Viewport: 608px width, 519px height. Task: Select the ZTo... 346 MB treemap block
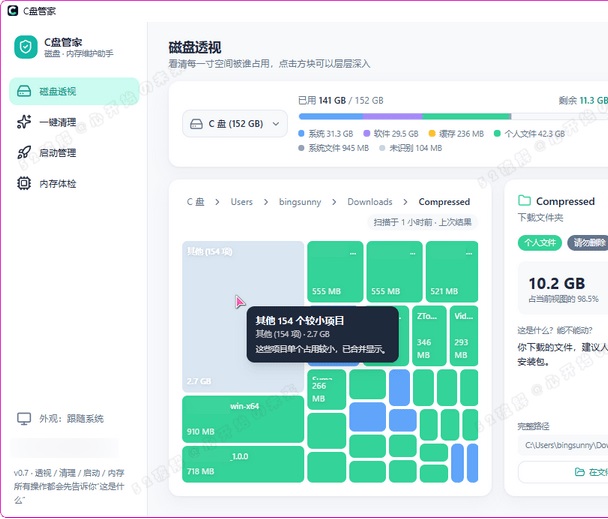tap(429, 336)
